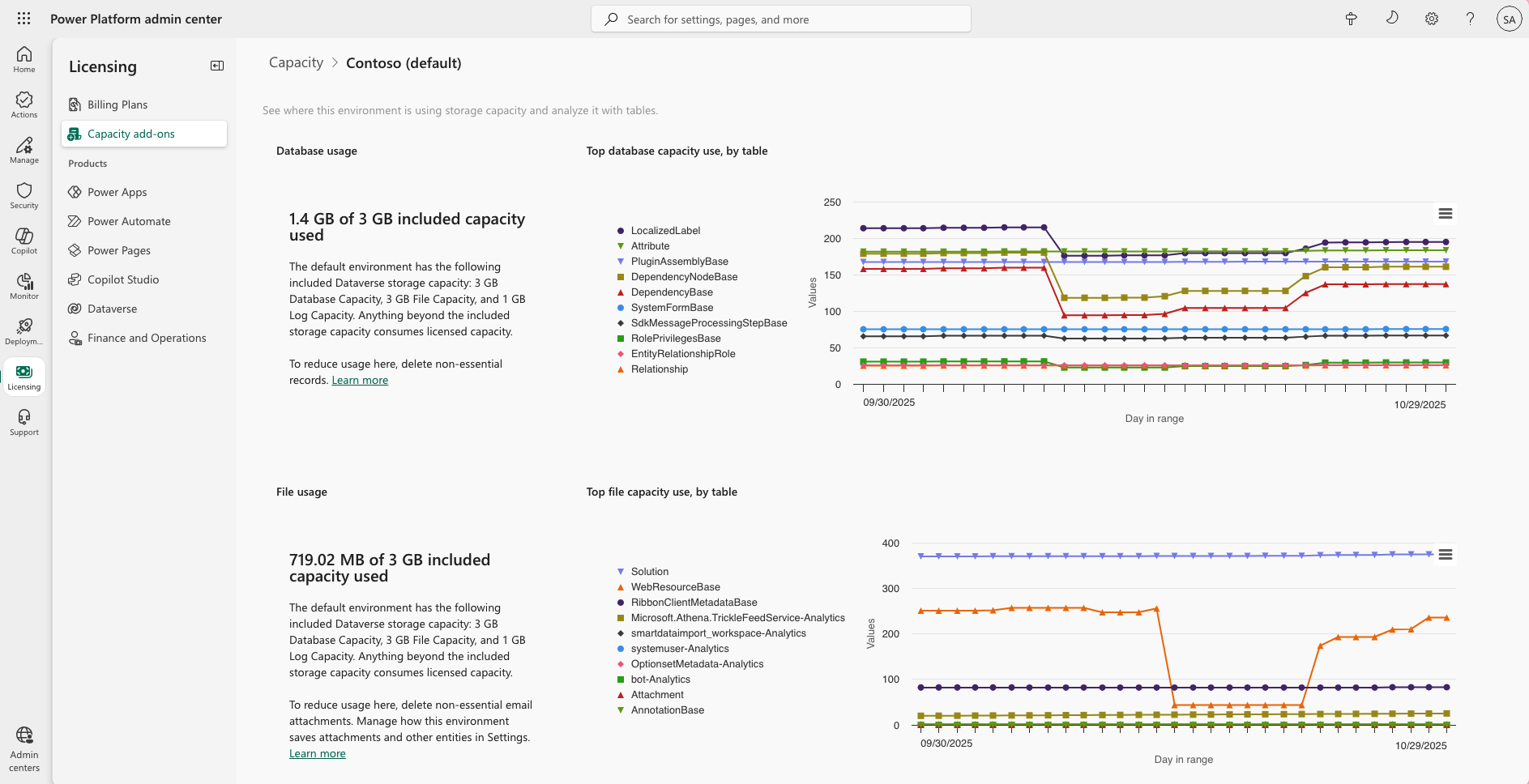Open the app launcher grid
The width and height of the screenshot is (1529, 784).
tap(23, 18)
